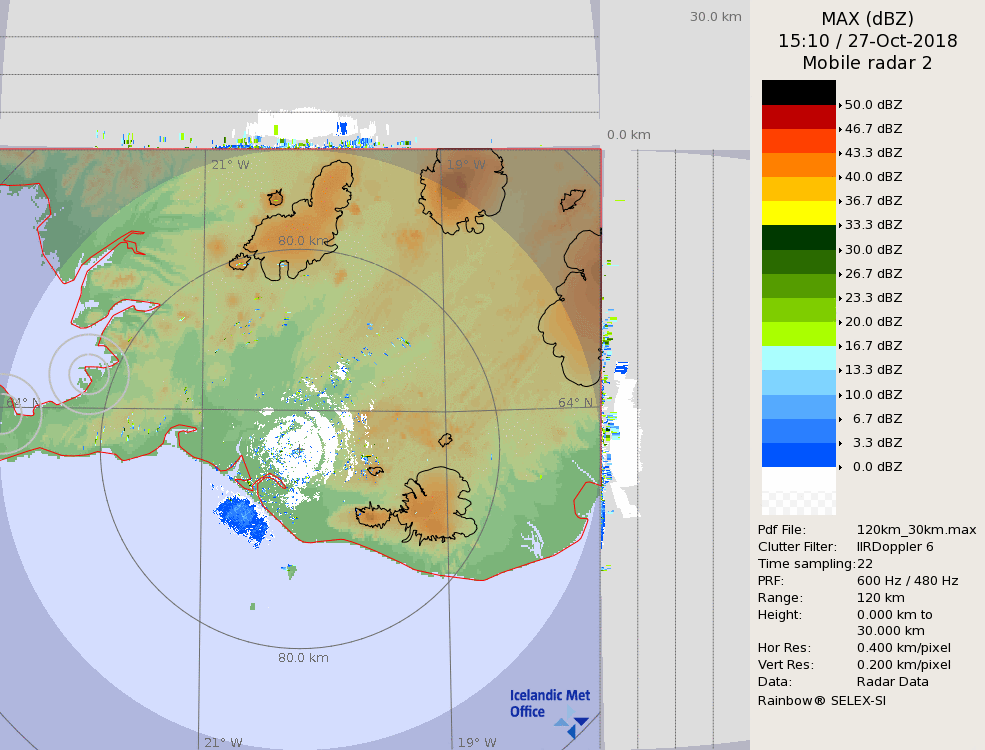Screen dimensions: 985x750
Task: Select the dark red 46.7 dBZ swatch
Action: (x=798, y=117)
